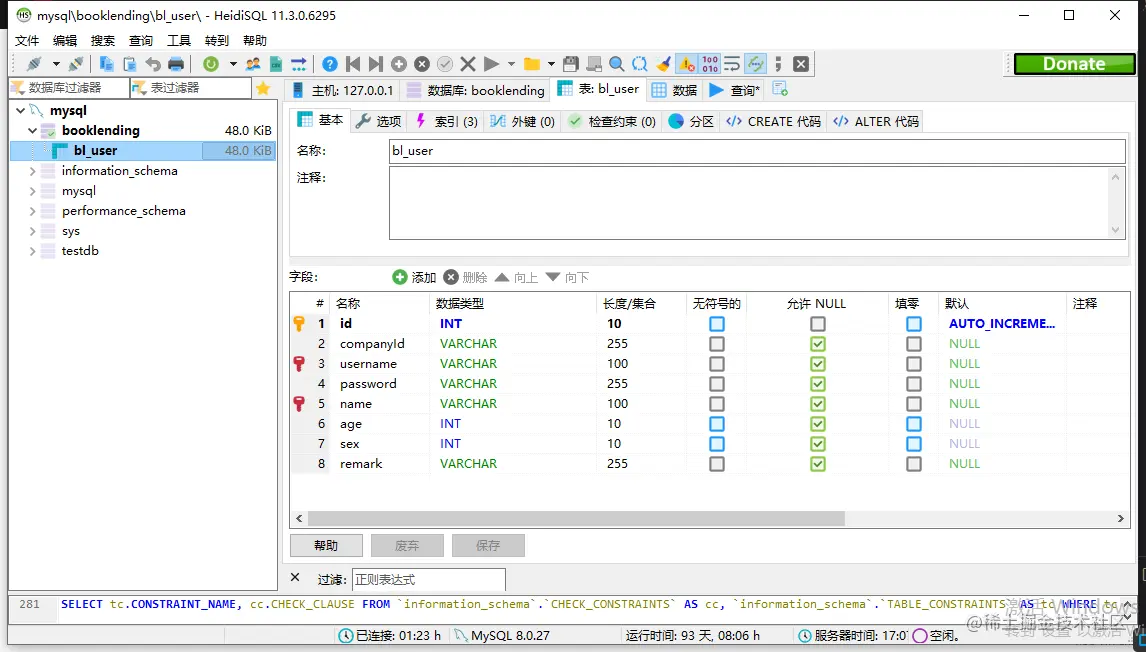
Task: Toggle the stop-on-errors warning icon
Action: [x=687, y=64]
